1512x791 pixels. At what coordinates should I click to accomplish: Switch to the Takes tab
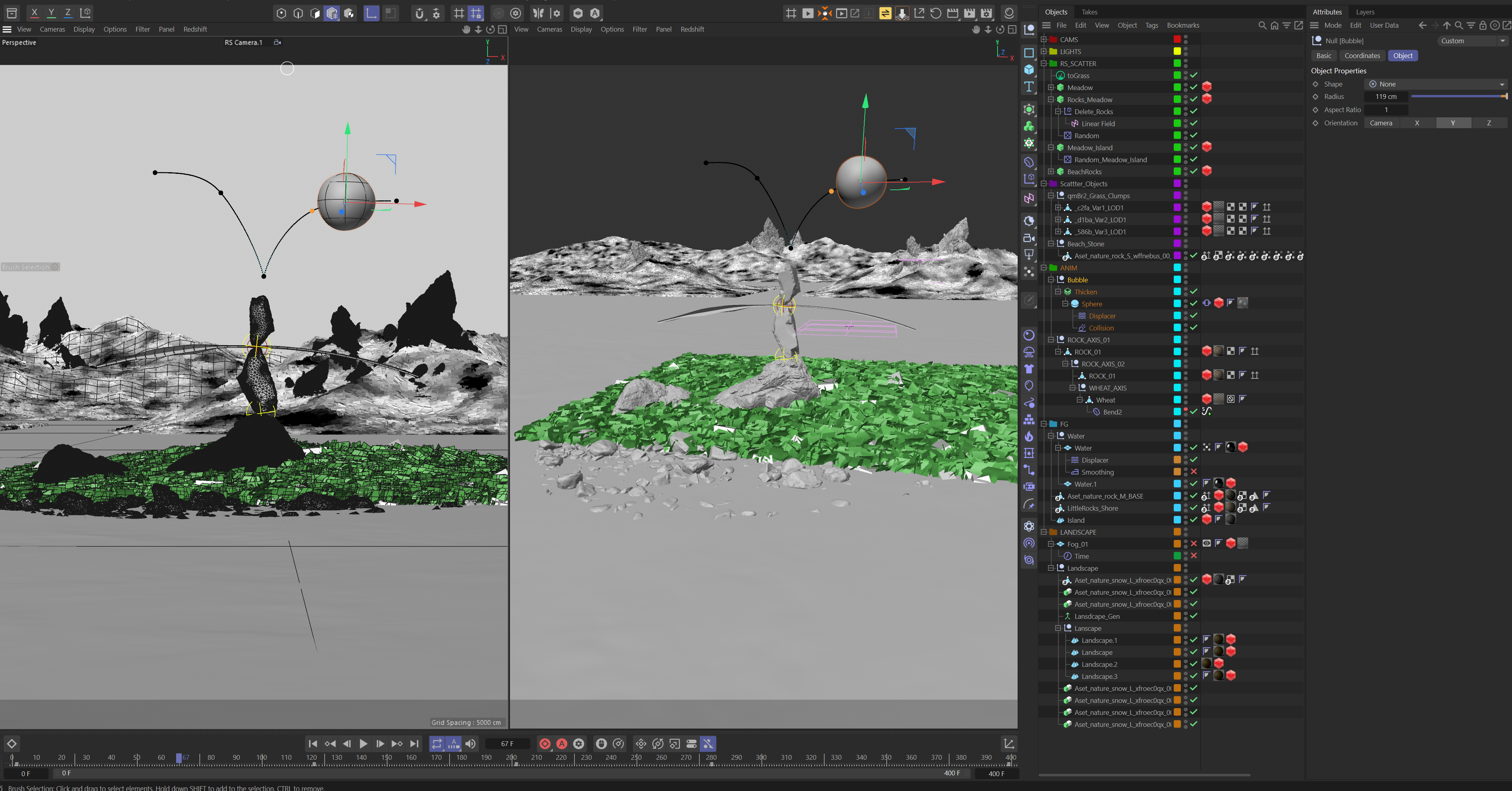click(x=1089, y=12)
